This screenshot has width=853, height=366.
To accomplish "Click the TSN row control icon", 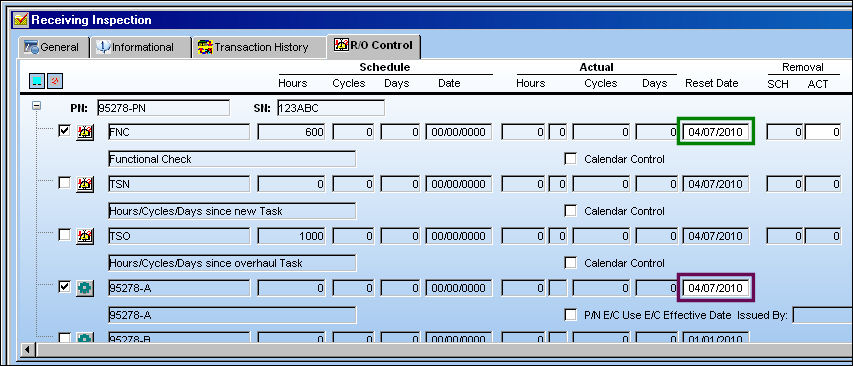I will (84, 184).
